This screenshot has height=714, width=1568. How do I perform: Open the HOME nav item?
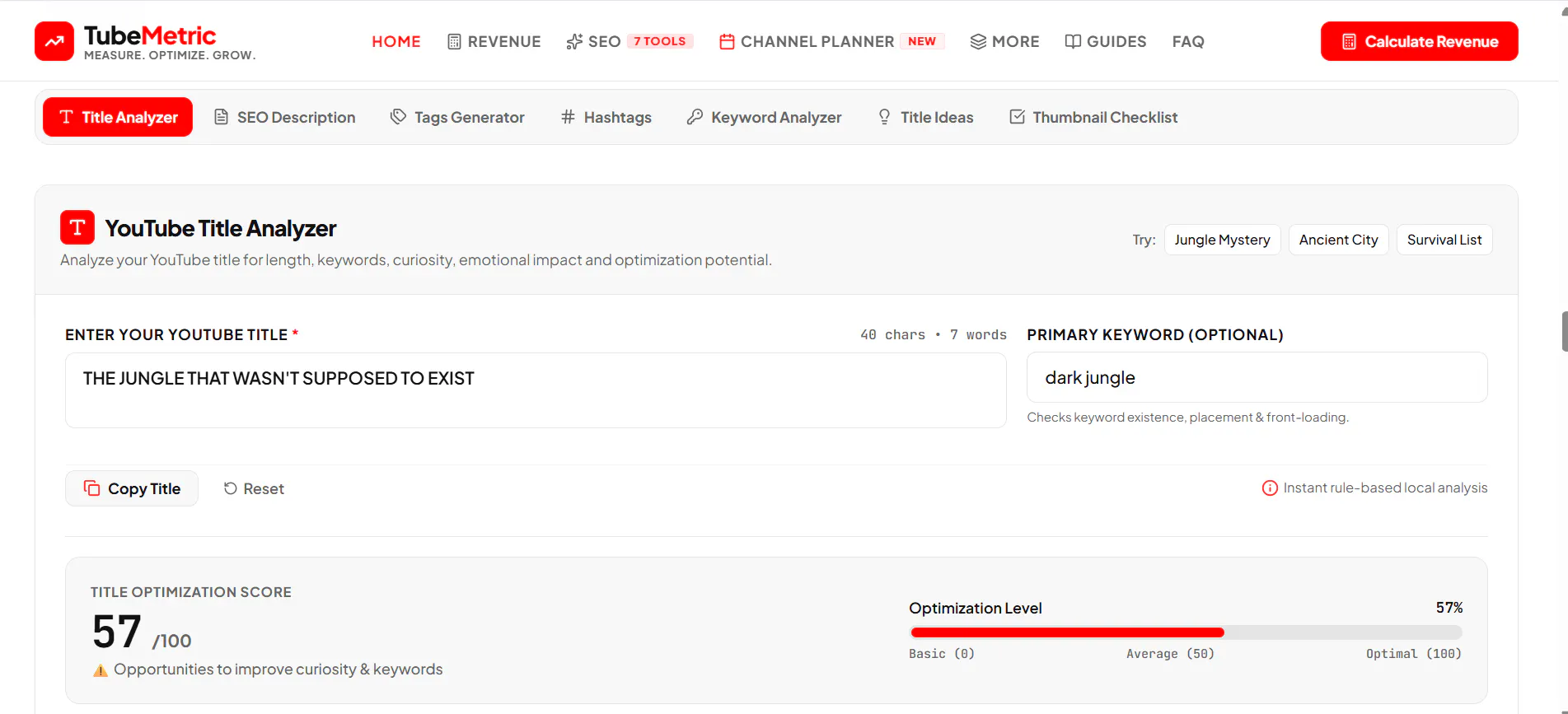(396, 41)
